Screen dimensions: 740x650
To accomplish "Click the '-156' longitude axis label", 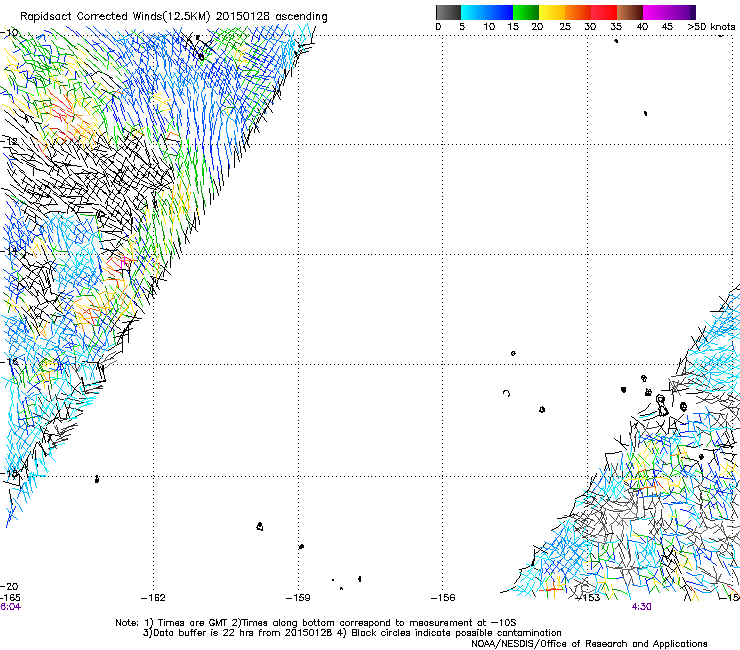I will pyautogui.click(x=443, y=598).
